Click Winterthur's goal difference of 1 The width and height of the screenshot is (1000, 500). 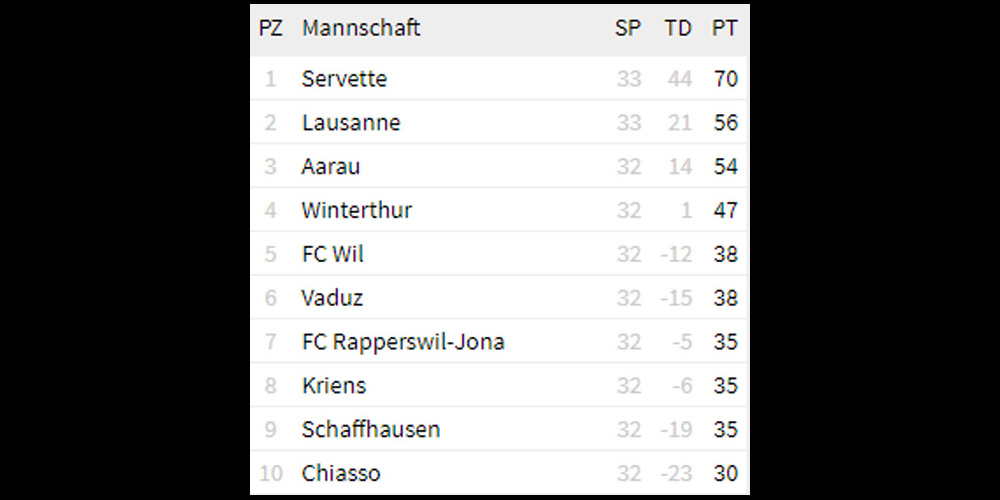686,210
